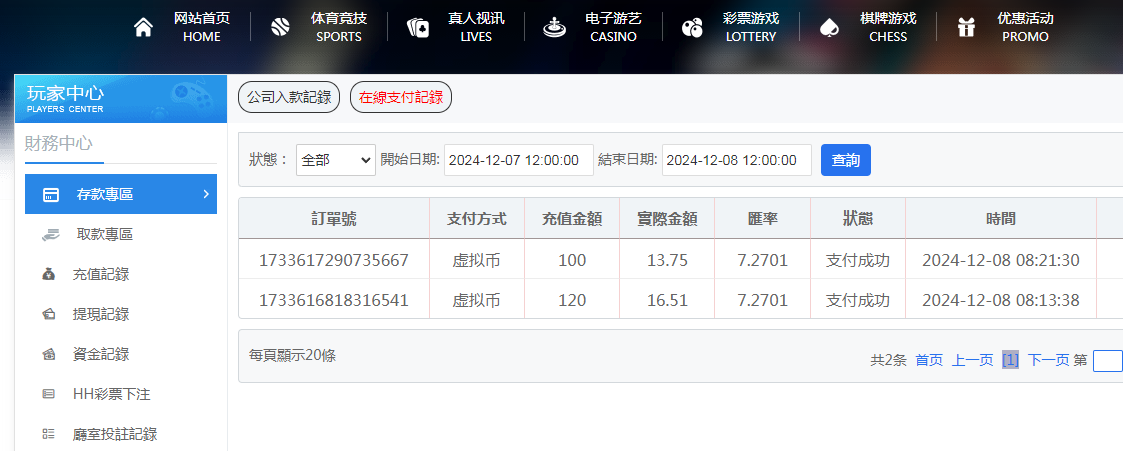Click the page number input box

click(1108, 361)
